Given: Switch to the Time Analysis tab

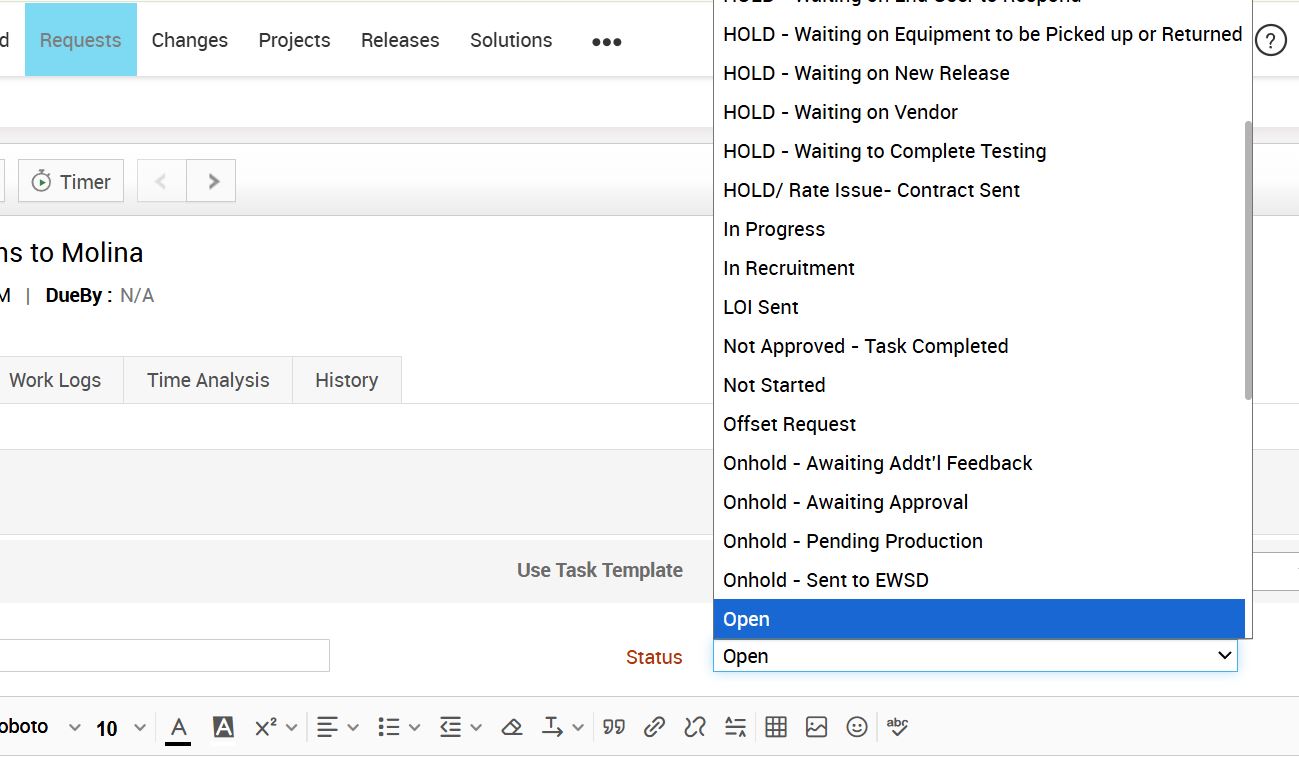Looking at the screenshot, I should click(x=208, y=380).
